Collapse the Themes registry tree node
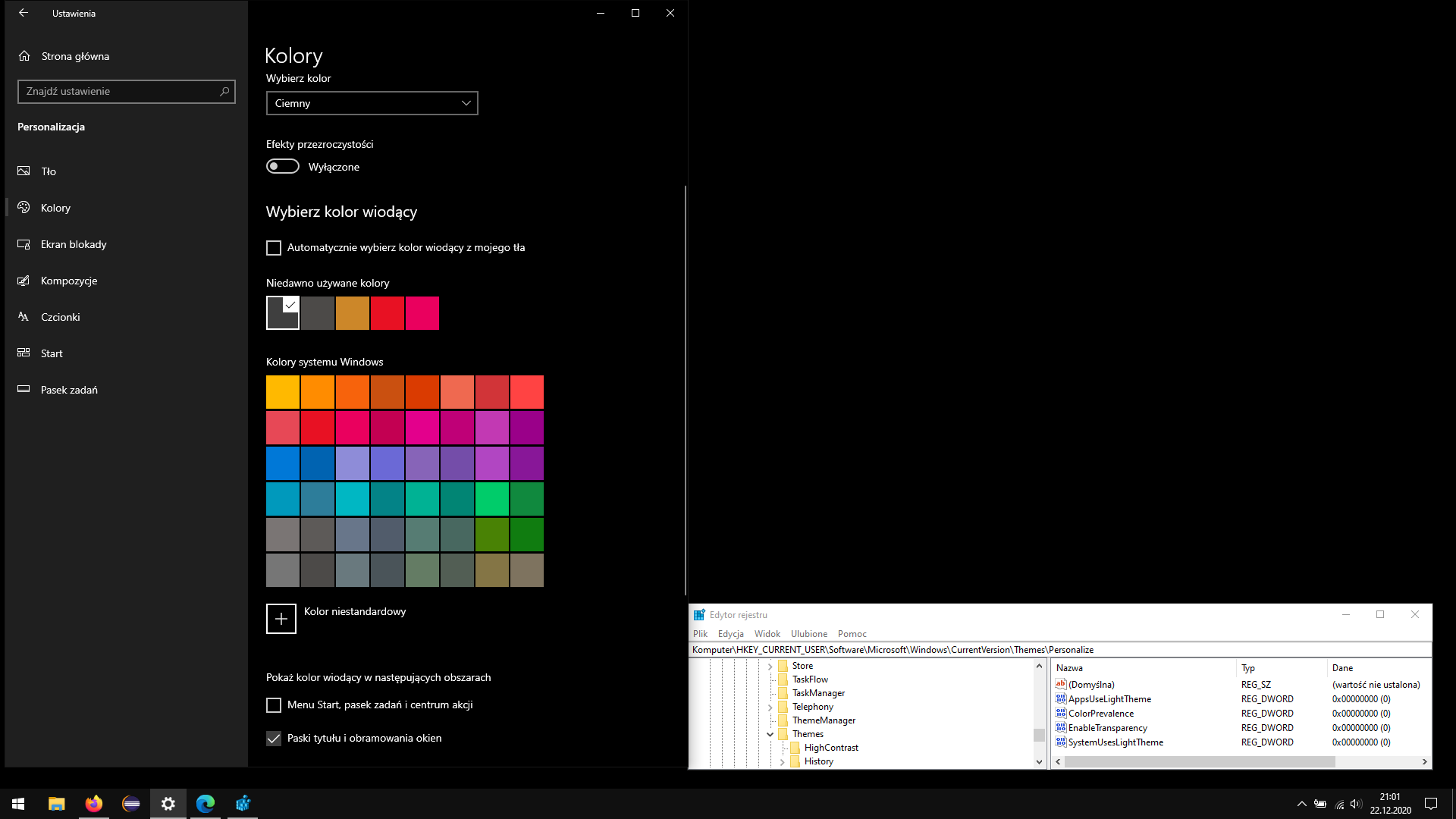1456x819 pixels. click(x=770, y=734)
